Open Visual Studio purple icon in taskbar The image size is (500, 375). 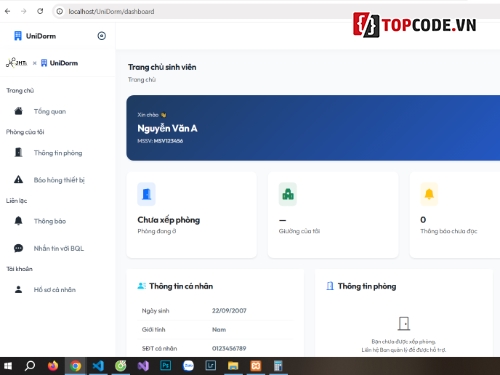pos(143,366)
